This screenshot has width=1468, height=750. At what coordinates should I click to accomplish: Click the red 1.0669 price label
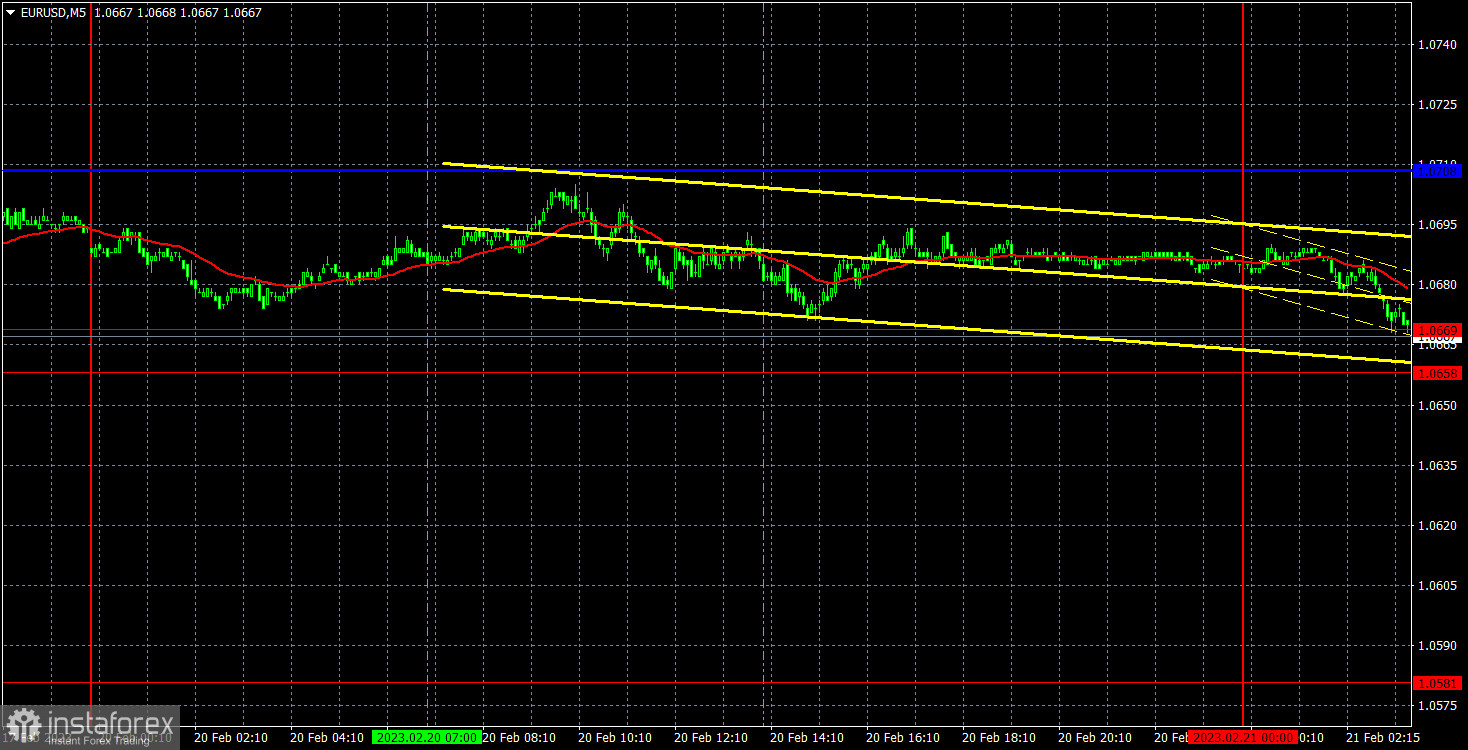tap(1438, 329)
